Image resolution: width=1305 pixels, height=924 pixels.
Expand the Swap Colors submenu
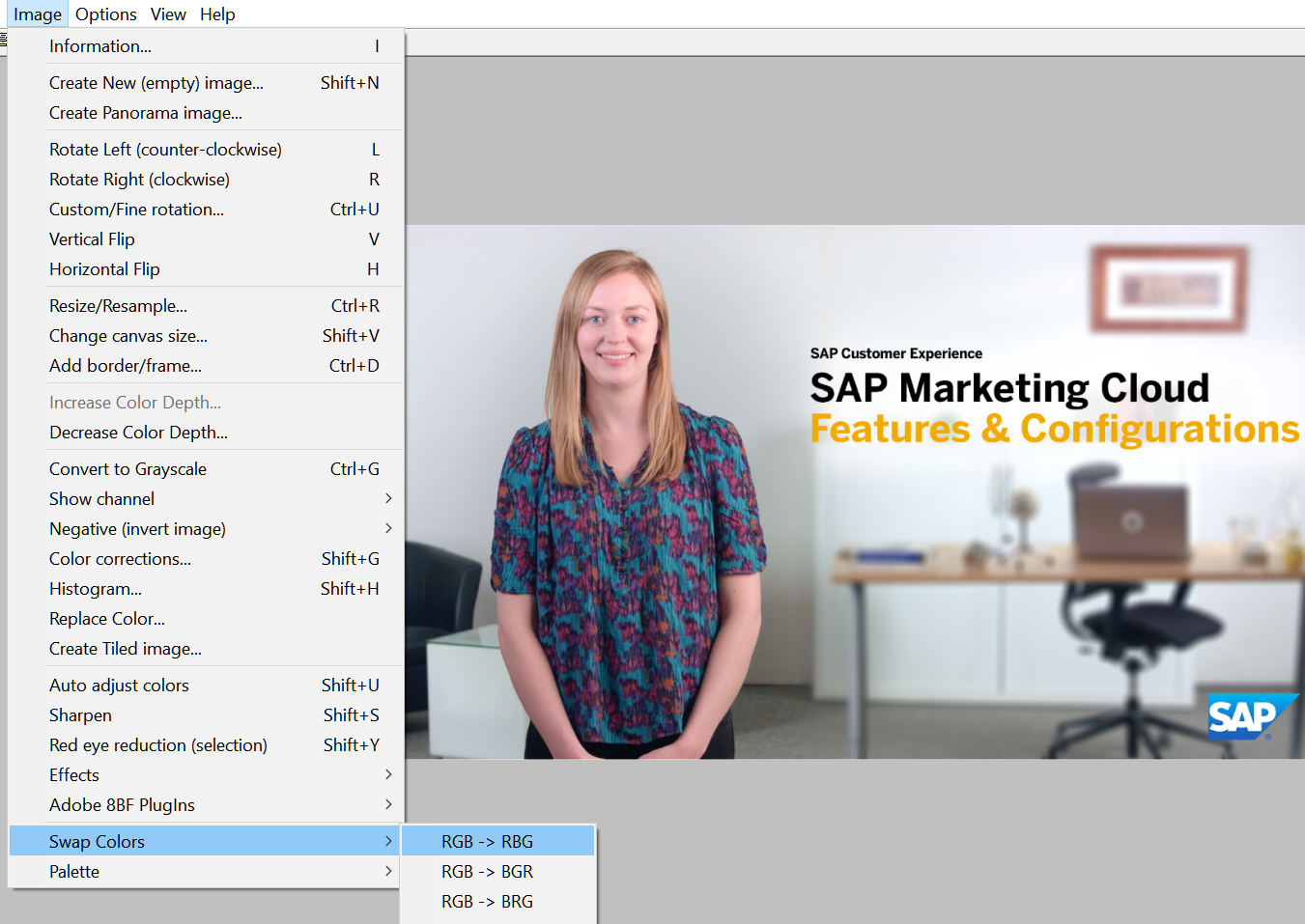[205, 842]
